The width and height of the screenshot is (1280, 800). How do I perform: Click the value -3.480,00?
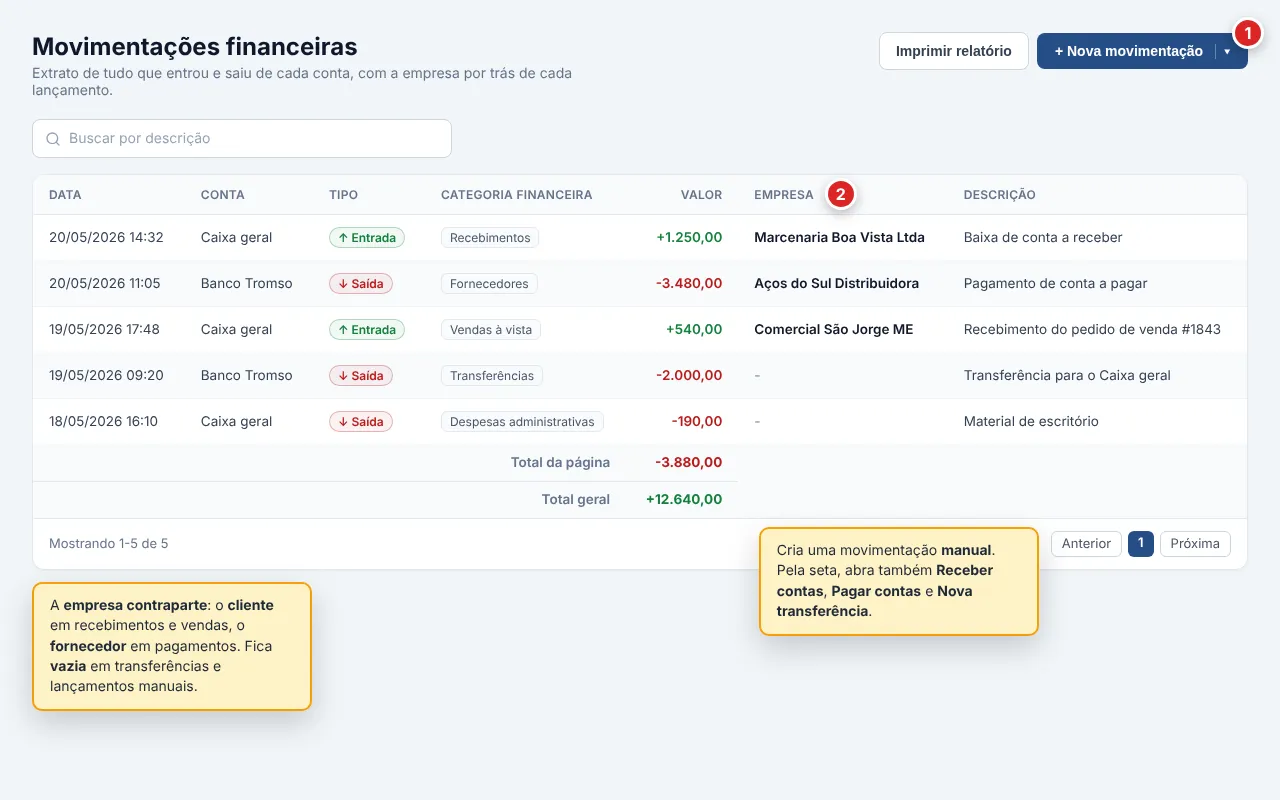pos(689,284)
